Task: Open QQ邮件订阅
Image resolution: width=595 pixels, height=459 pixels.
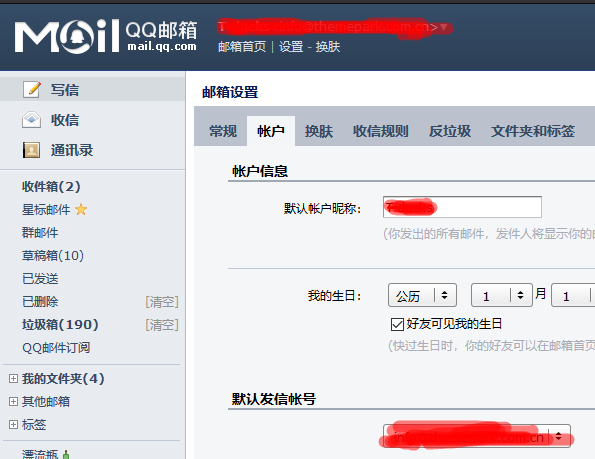Action: pyautogui.click(x=56, y=348)
